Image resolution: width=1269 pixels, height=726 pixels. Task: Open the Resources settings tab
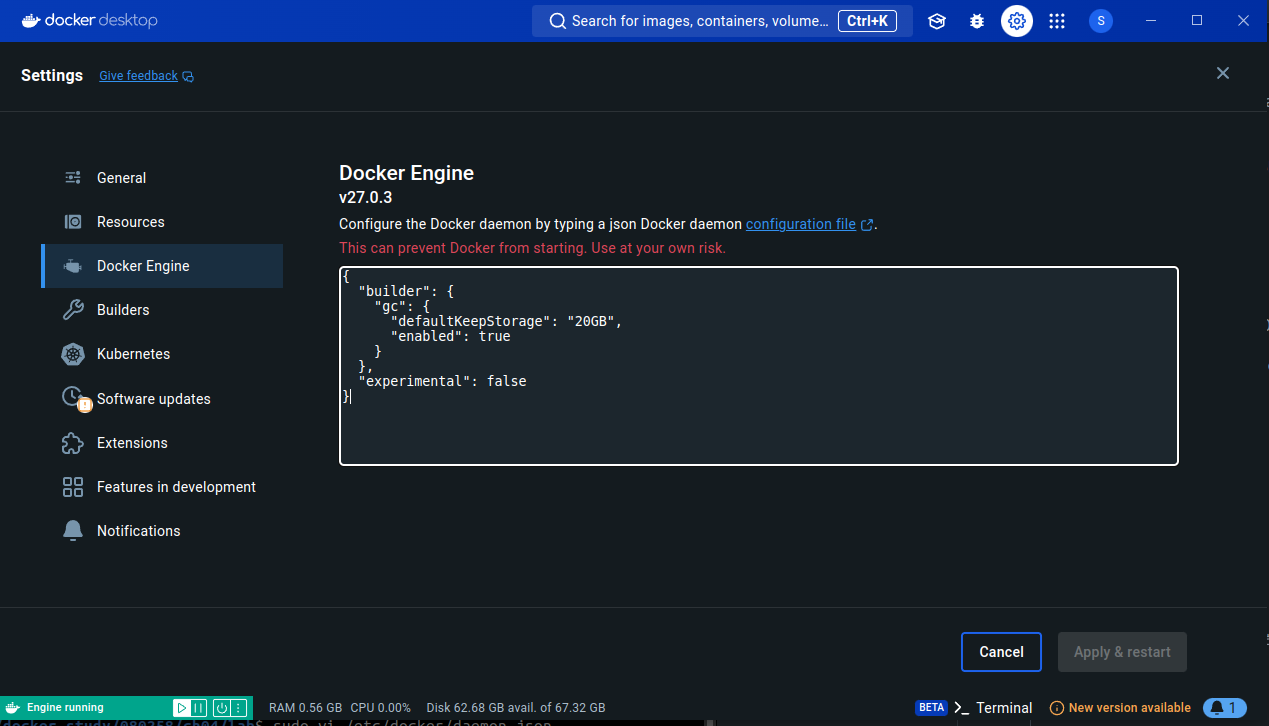(x=162, y=222)
